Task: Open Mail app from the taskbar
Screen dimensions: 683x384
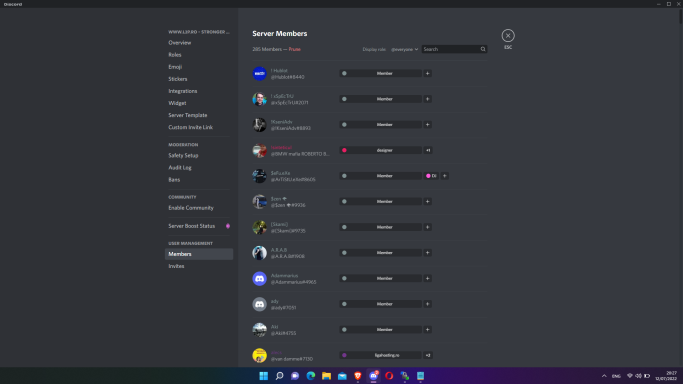Action: (x=342, y=376)
